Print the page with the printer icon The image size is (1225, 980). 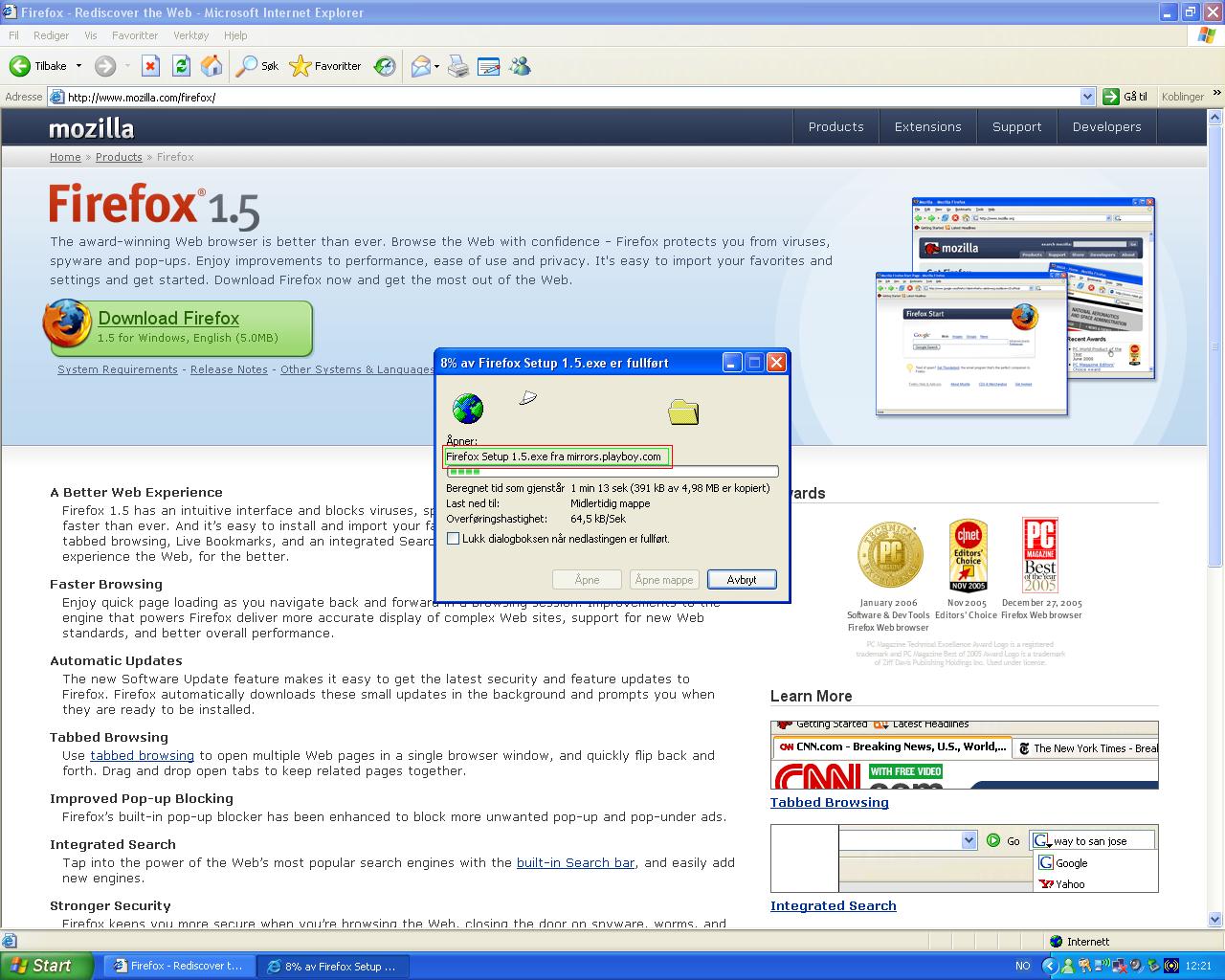pos(458,66)
